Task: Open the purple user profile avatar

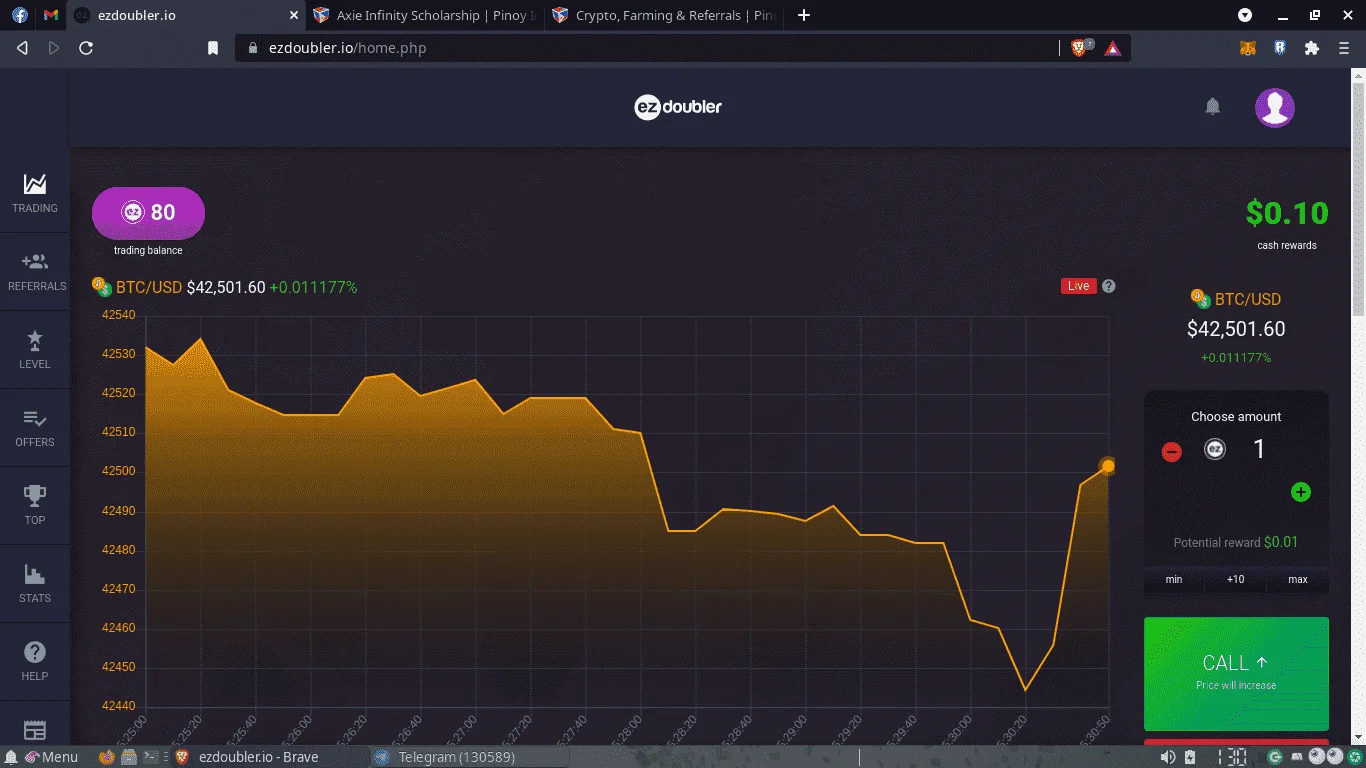Action: pos(1275,107)
